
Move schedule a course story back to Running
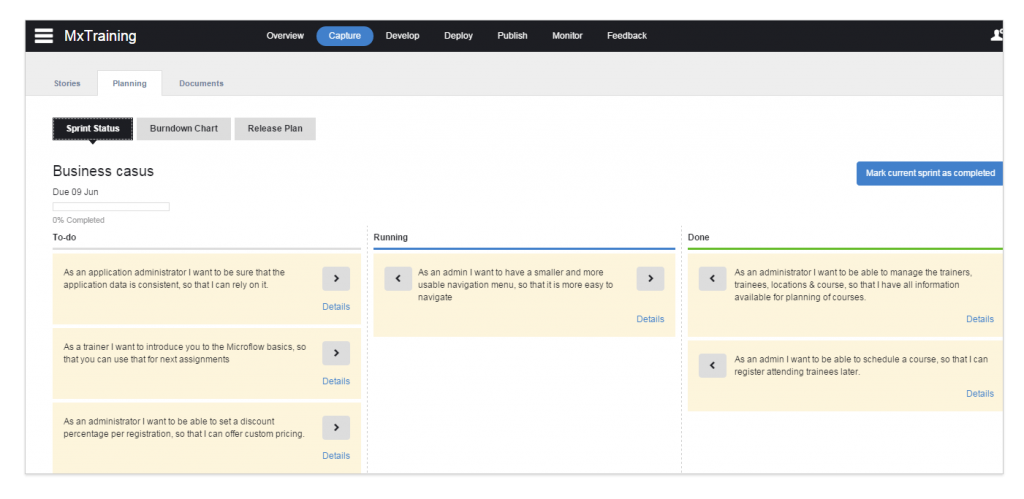[712, 366]
